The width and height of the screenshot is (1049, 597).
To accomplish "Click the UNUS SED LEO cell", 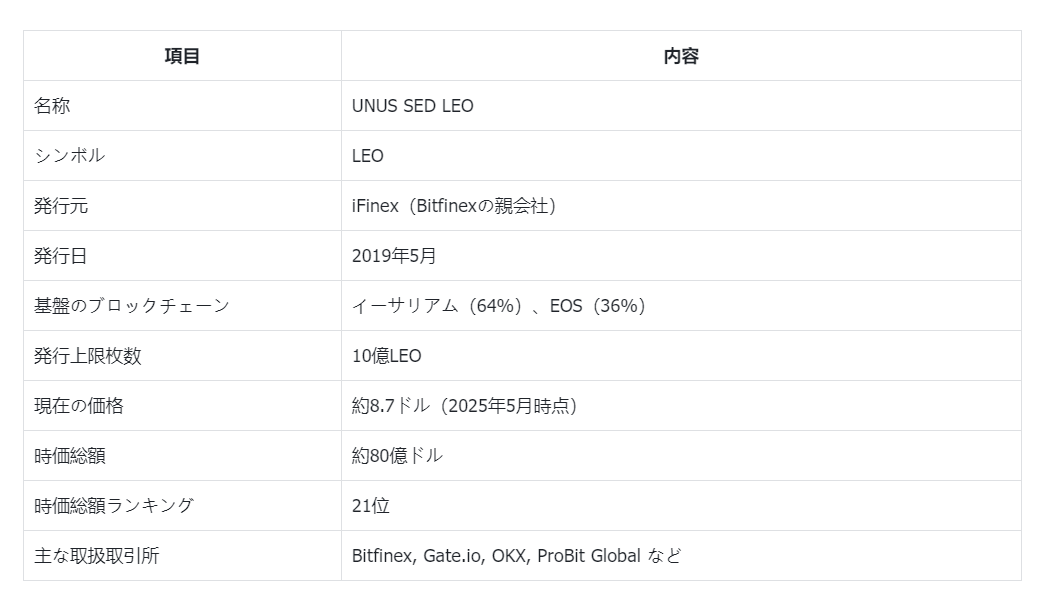I will pyautogui.click(x=412, y=106).
